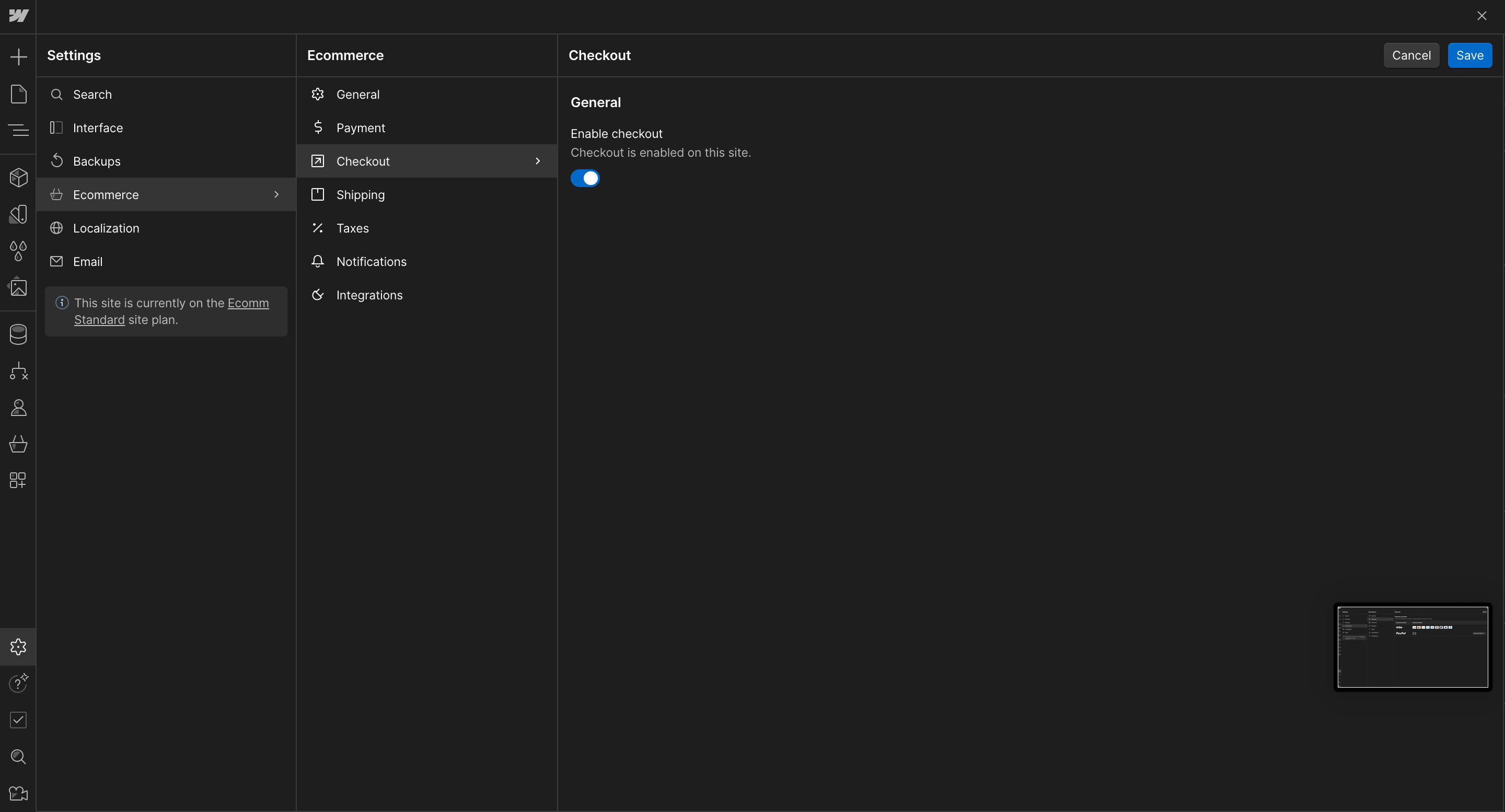Follow the Ecomm Standard plan link
The width and height of the screenshot is (1505, 812).
[x=248, y=303]
